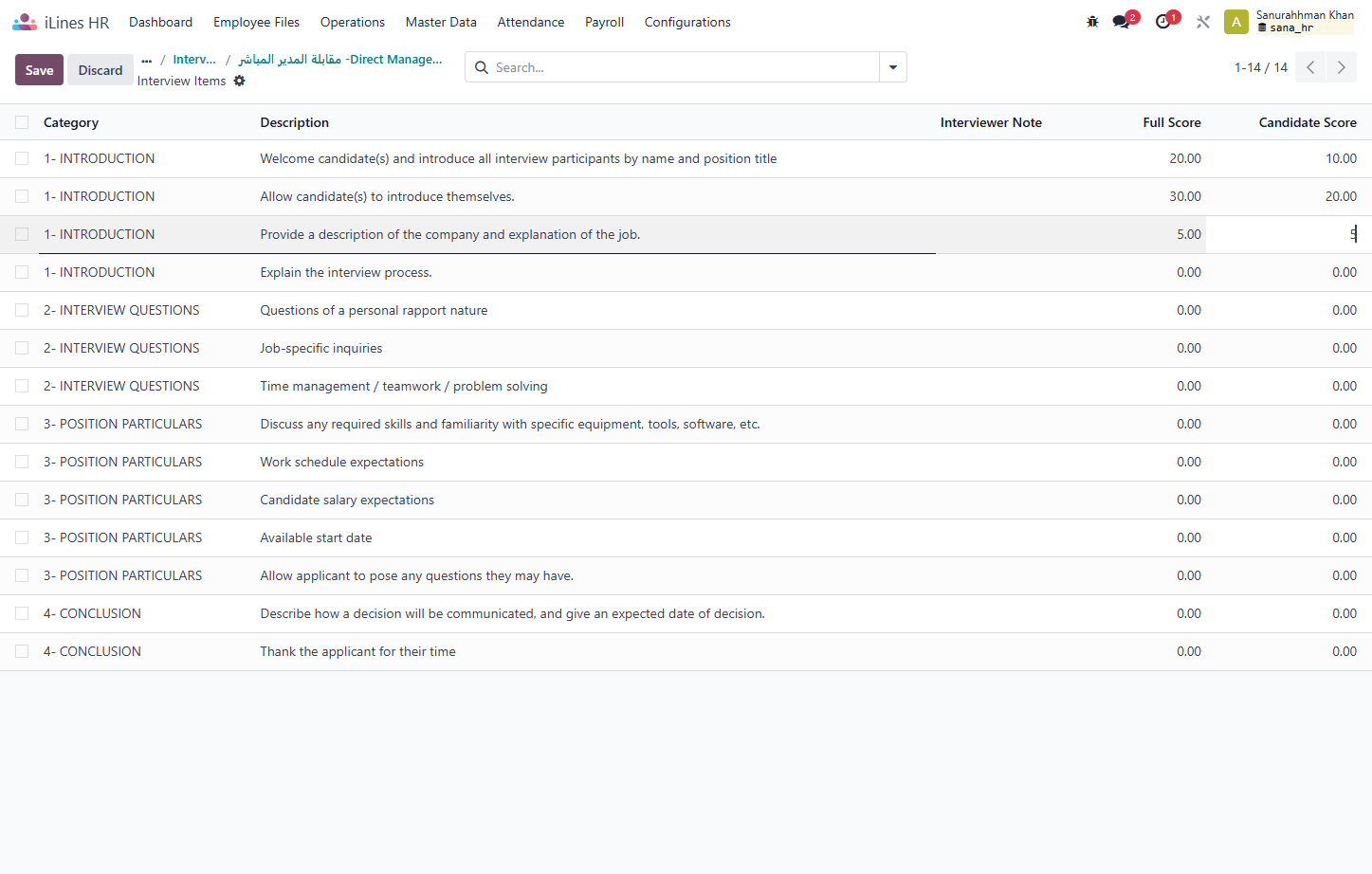Open the debug bug icon
Viewport: 1372px width, 874px height.
click(1092, 22)
